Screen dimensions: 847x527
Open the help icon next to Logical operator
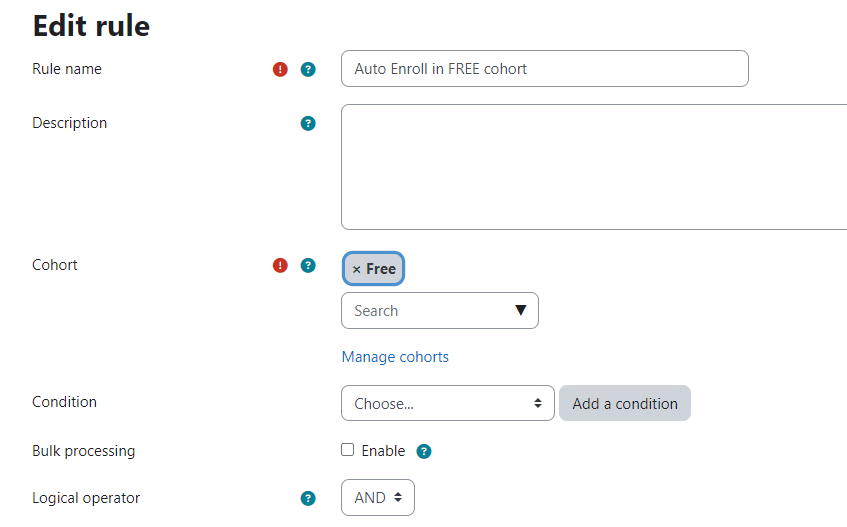pos(308,498)
